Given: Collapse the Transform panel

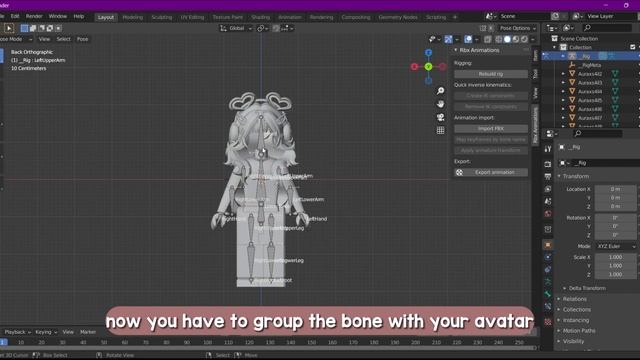Looking at the screenshot, I should [576, 176].
